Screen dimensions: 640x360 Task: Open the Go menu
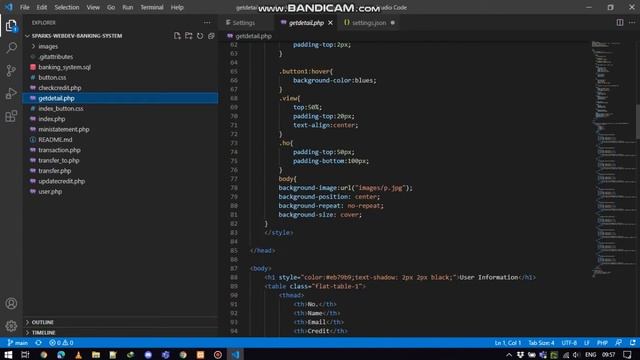click(111, 7)
